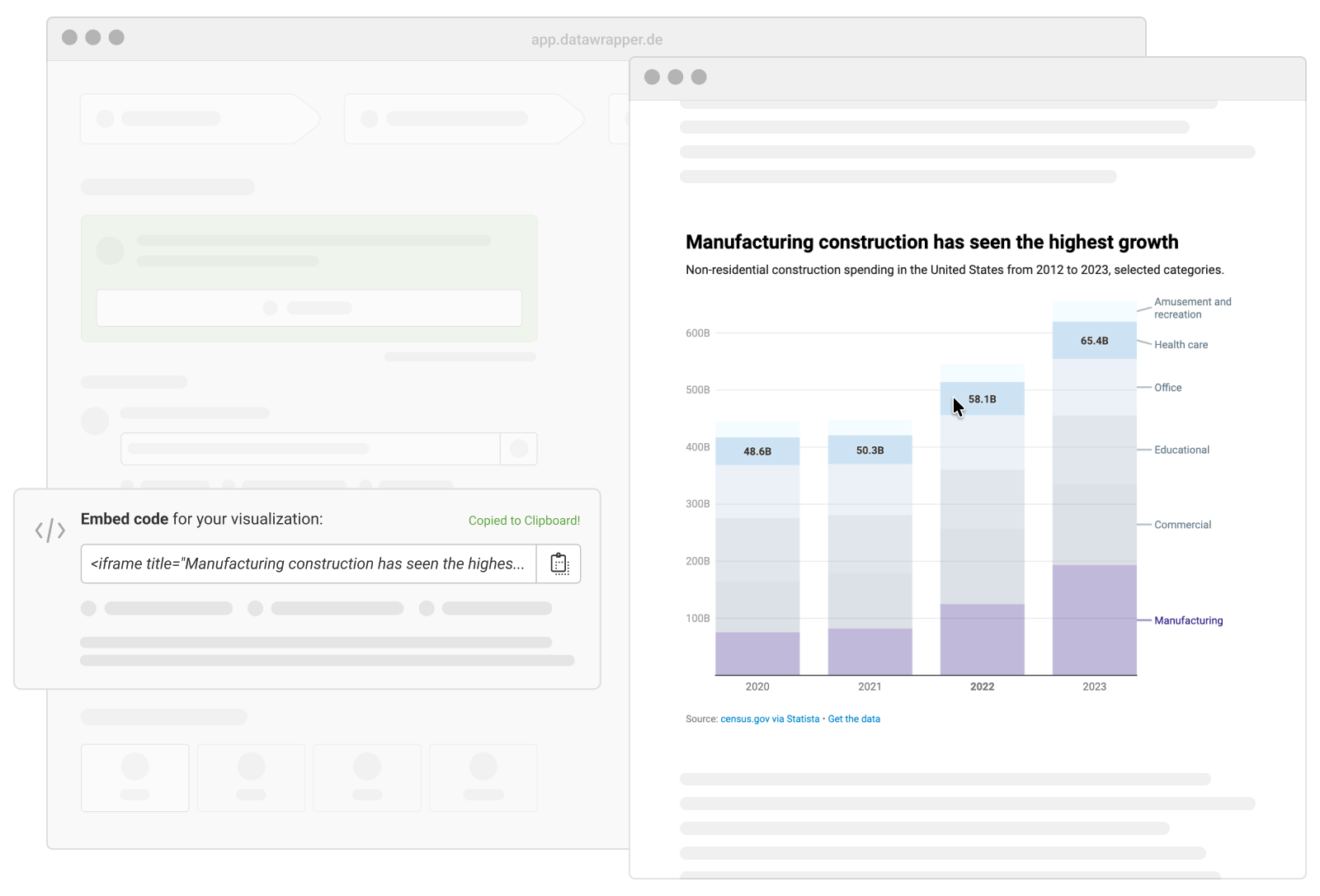
Task: Click the Manufacturing legend label
Action: click(x=1188, y=620)
